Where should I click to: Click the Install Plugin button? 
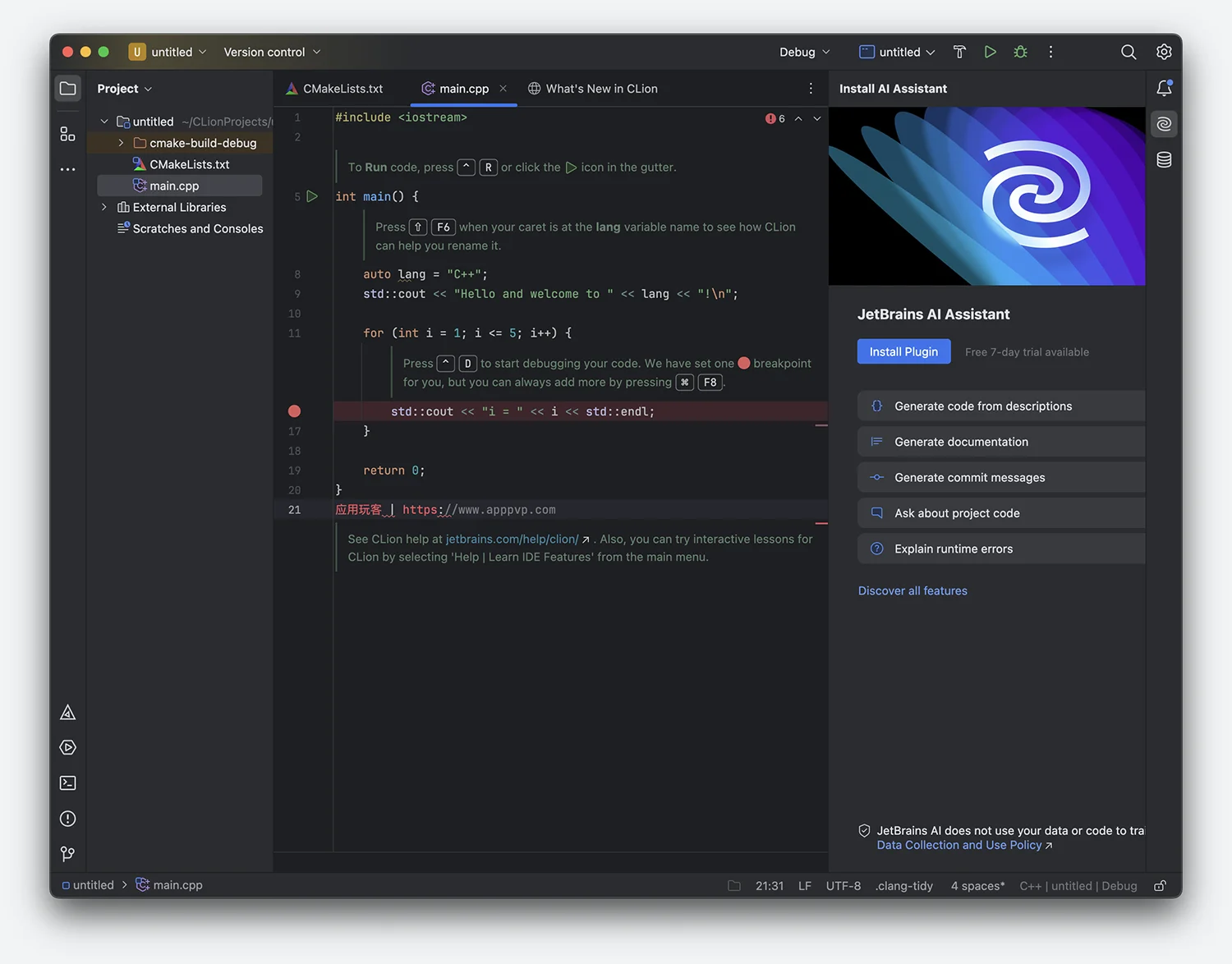pyautogui.click(x=903, y=351)
